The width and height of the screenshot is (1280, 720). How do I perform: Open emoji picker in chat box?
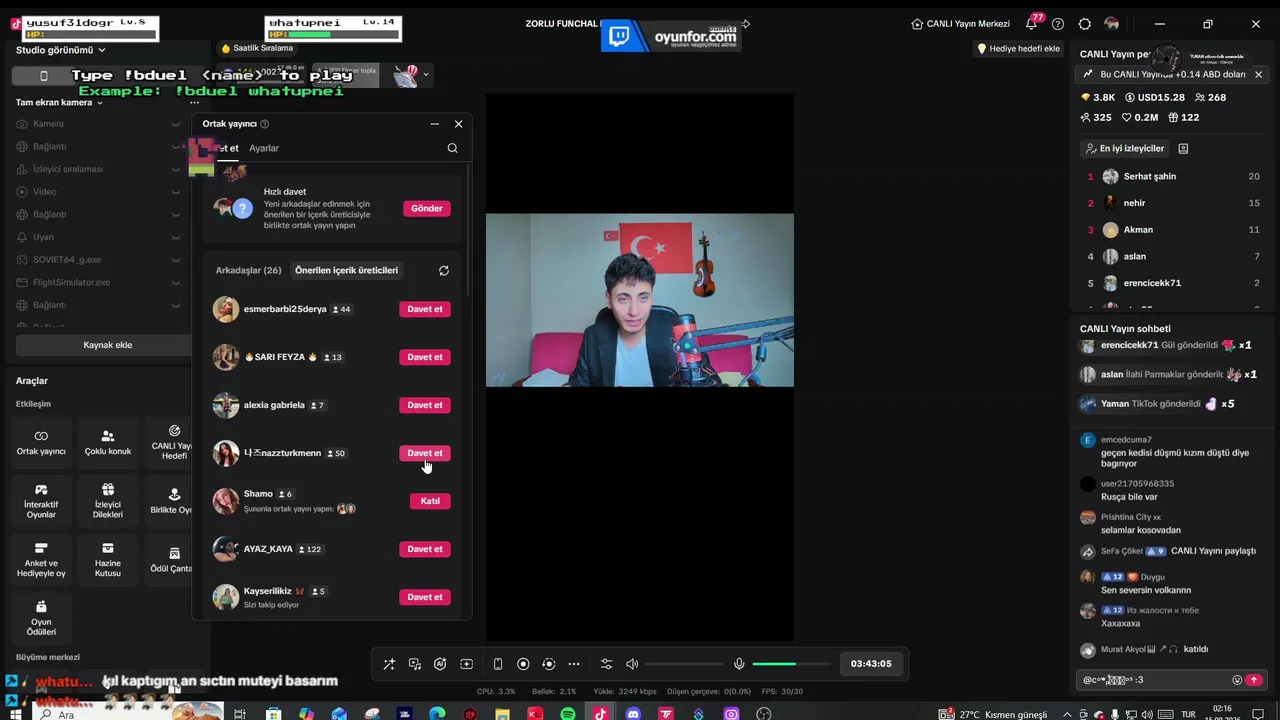click(x=1237, y=680)
